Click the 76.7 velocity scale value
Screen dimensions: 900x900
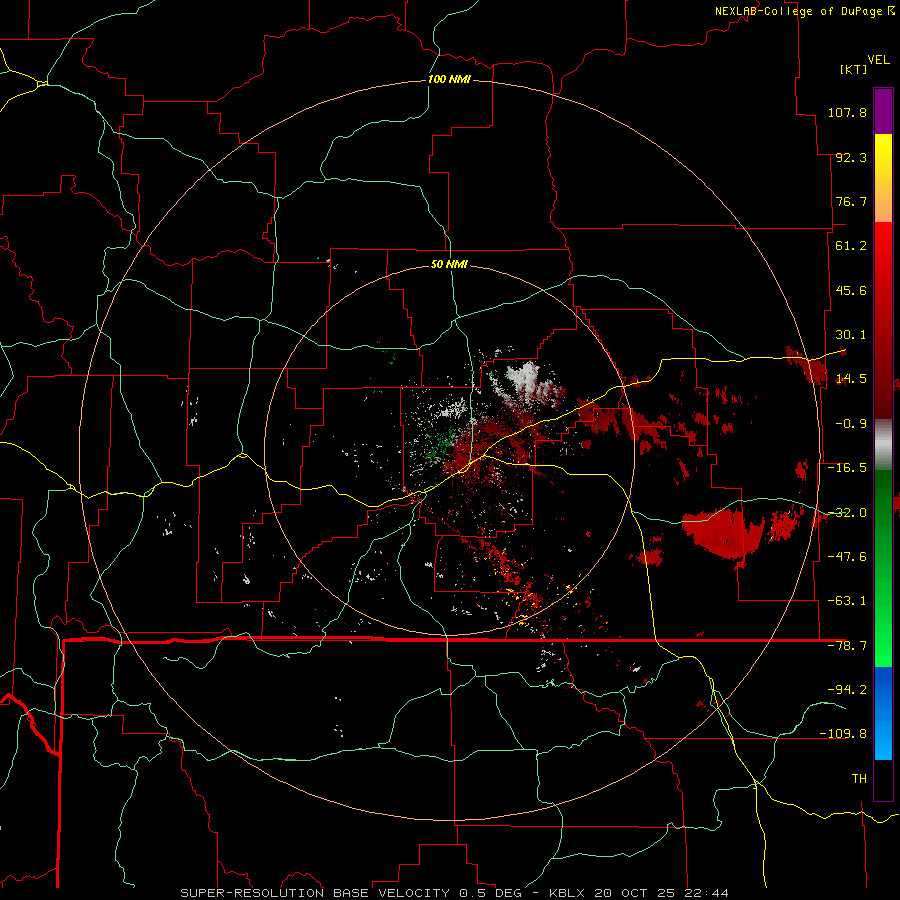851,201
